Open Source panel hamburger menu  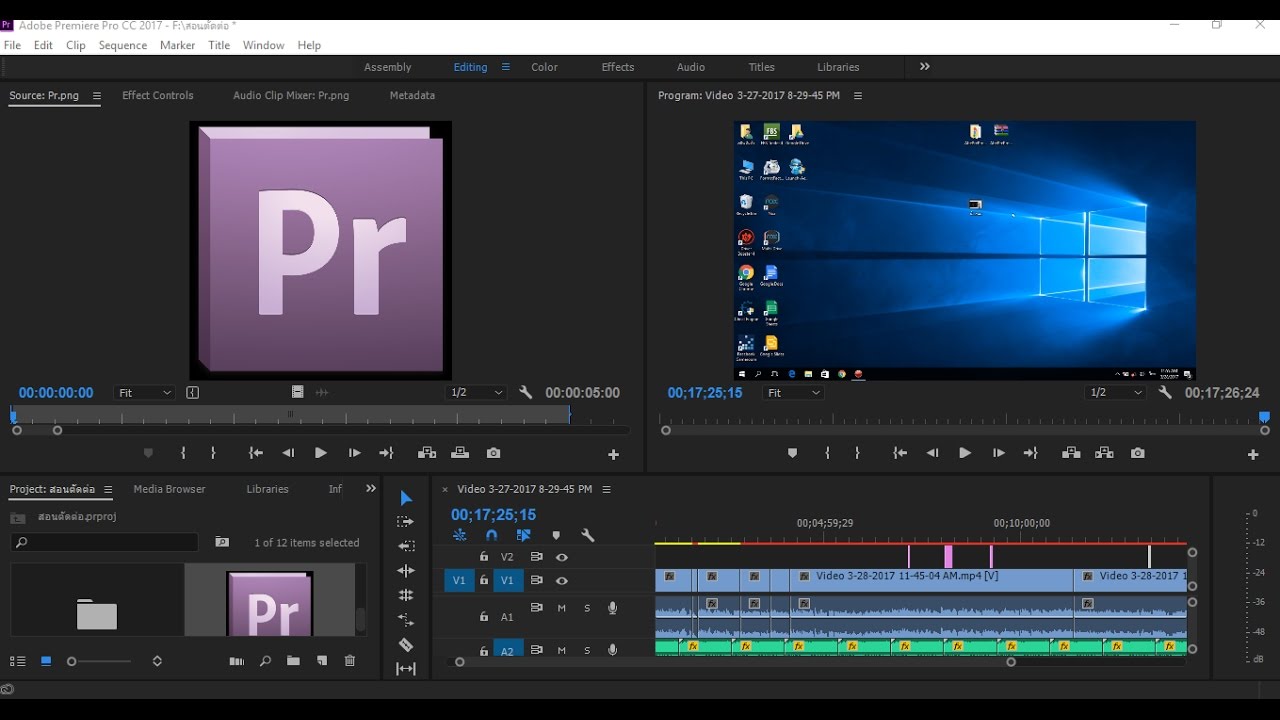click(x=97, y=96)
